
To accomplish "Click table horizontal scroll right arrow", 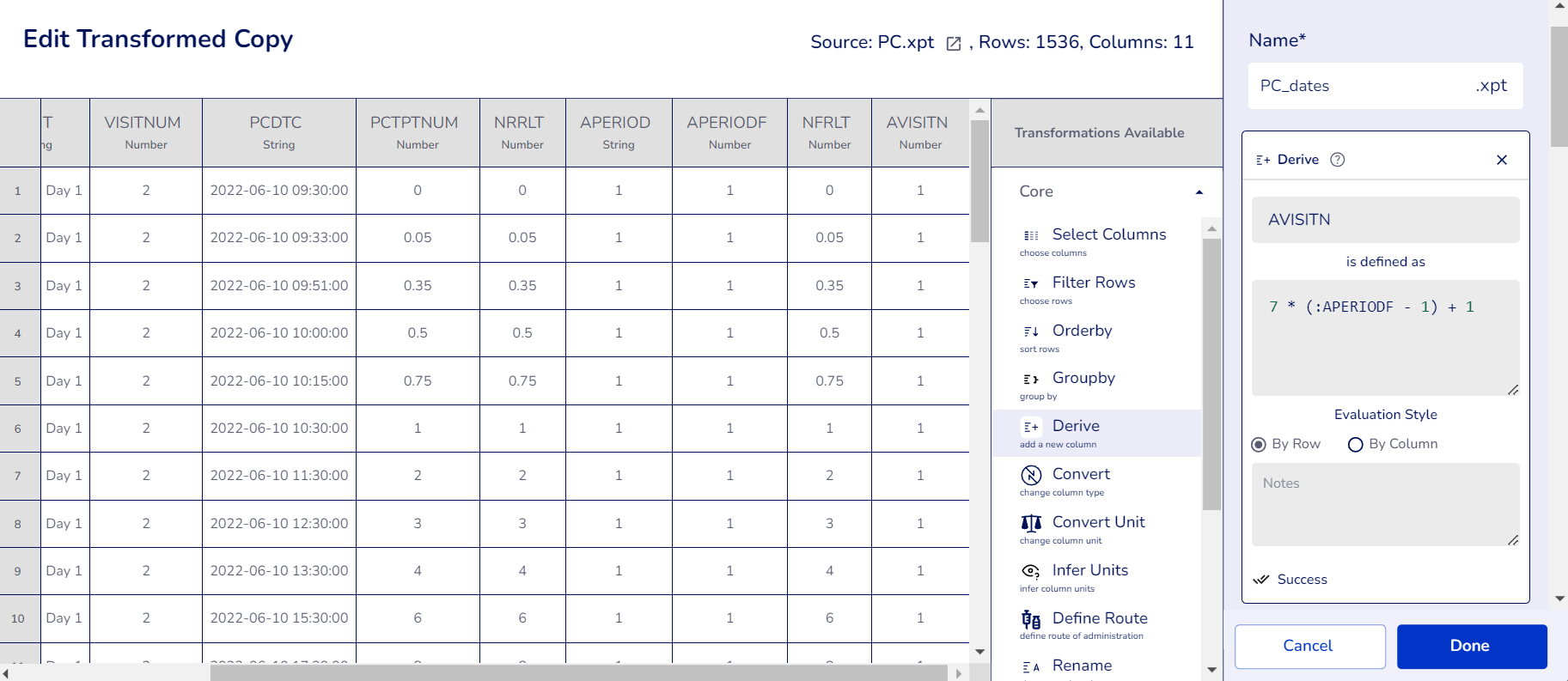I will [x=959, y=673].
